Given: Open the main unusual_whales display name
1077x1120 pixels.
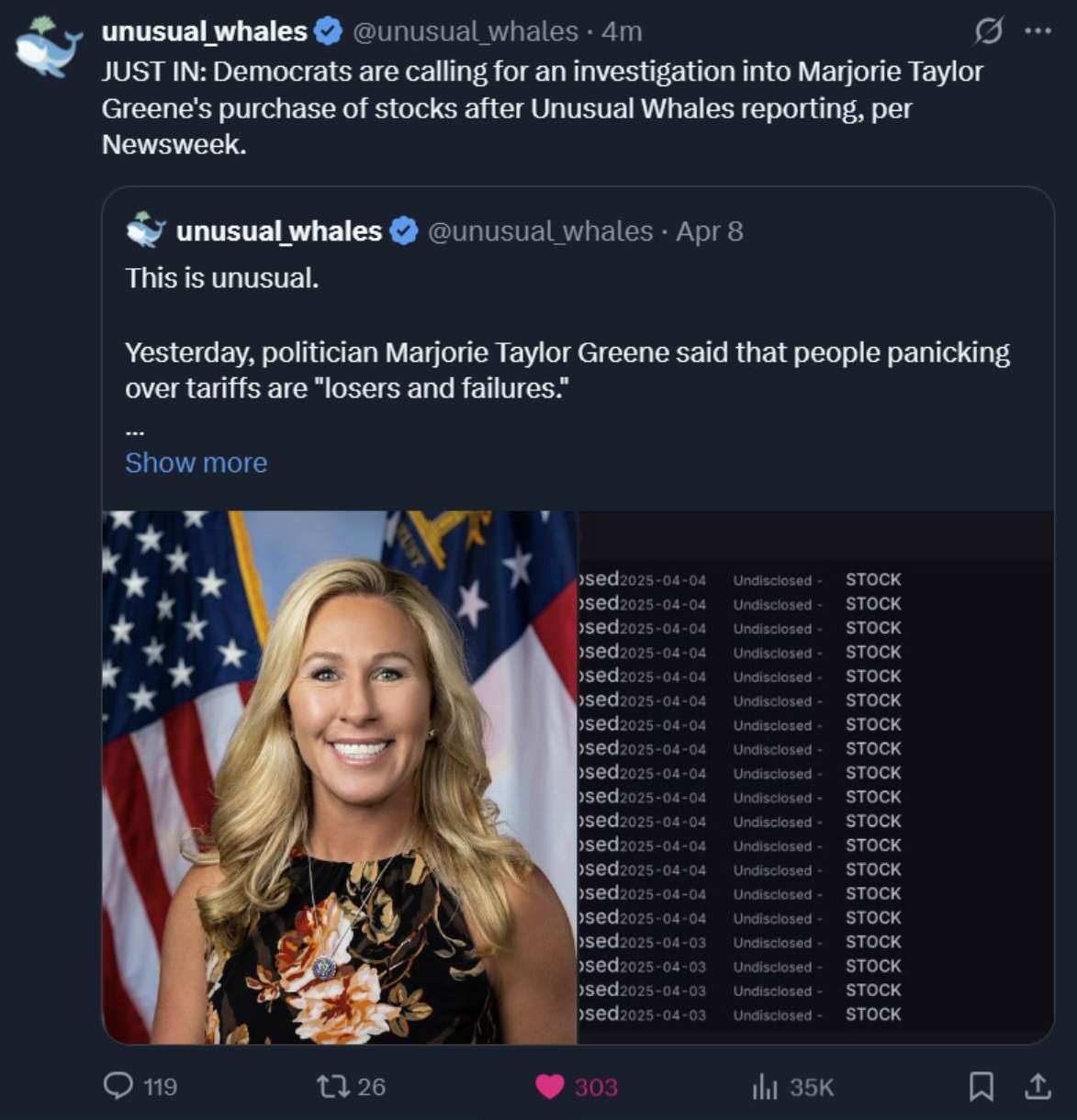Looking at the screenshot, I should [204, 31].
